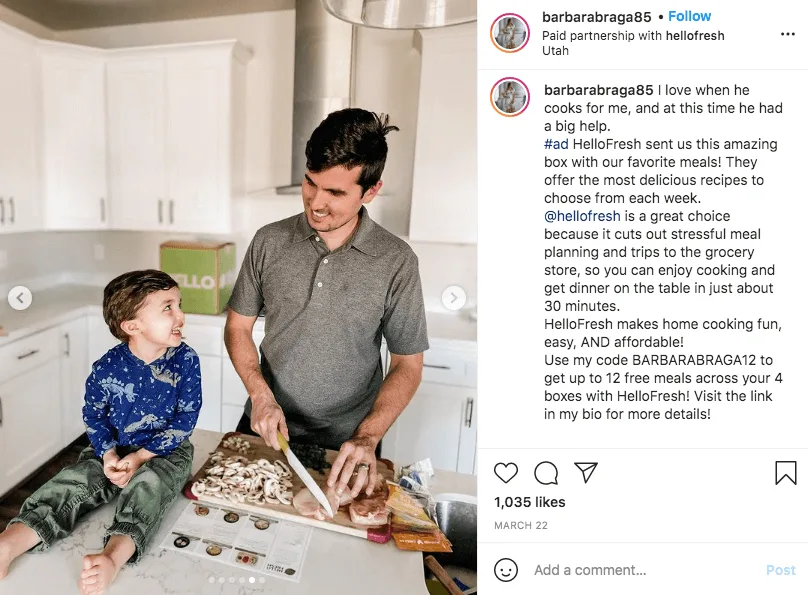Select the highlighted carousel indicator dot
808x595 pixels.
(x=251, y=580)
